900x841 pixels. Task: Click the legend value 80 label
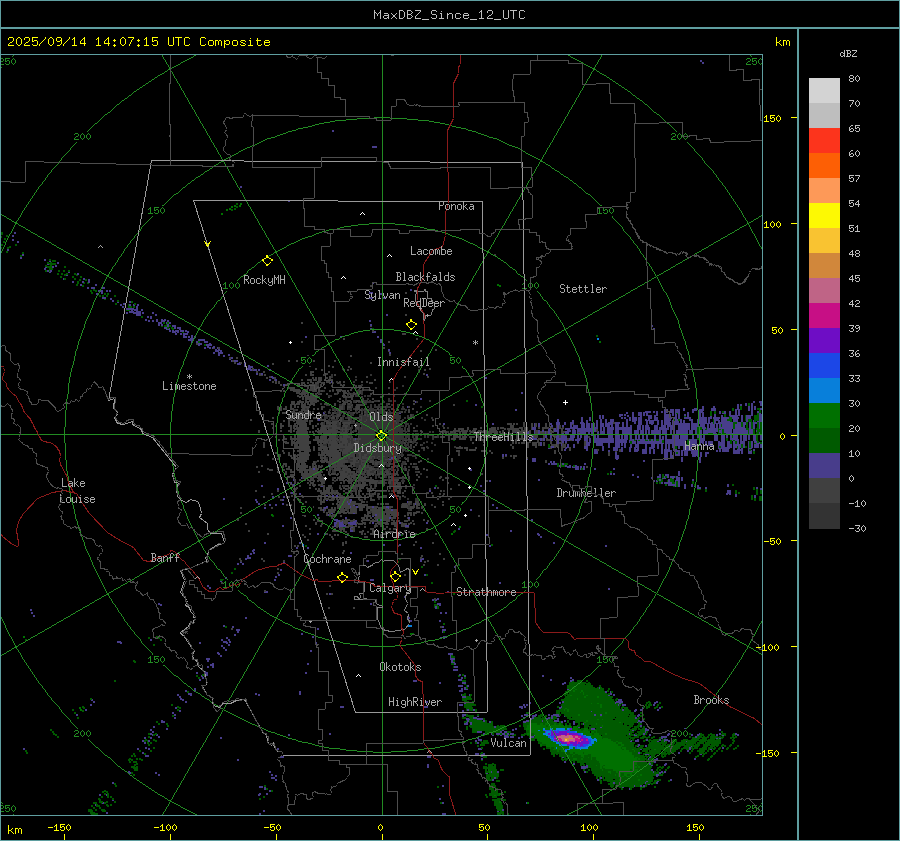click(854, 79)
